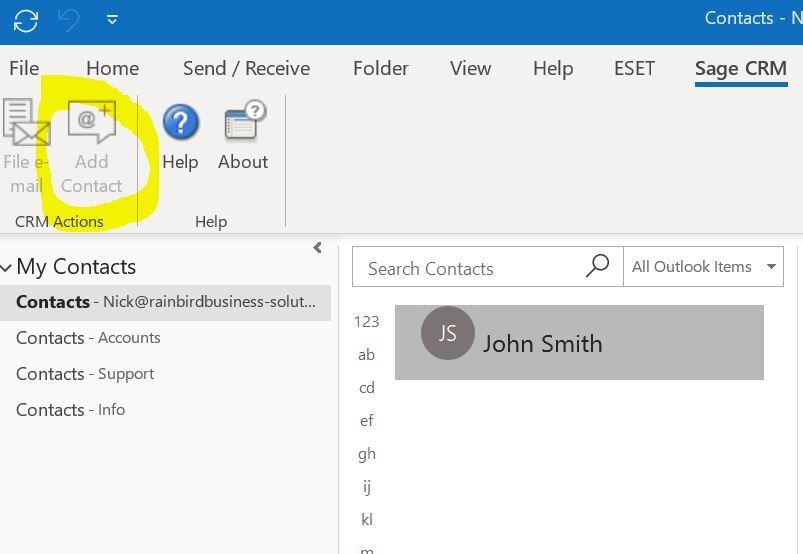Jump to contacts under ab

(366, 355)
